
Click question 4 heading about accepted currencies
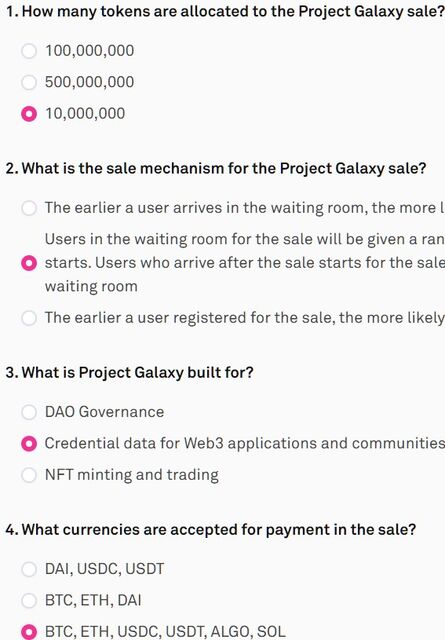click(211, 530)
